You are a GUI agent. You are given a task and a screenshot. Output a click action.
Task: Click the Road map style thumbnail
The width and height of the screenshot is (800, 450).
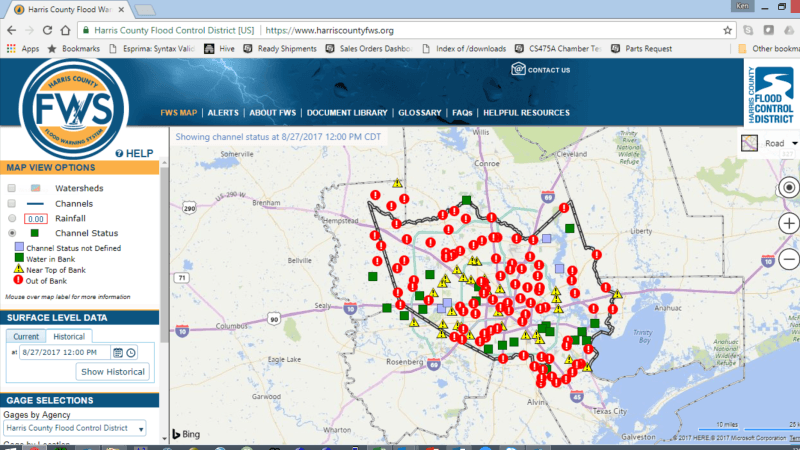[x=749, y=143]
